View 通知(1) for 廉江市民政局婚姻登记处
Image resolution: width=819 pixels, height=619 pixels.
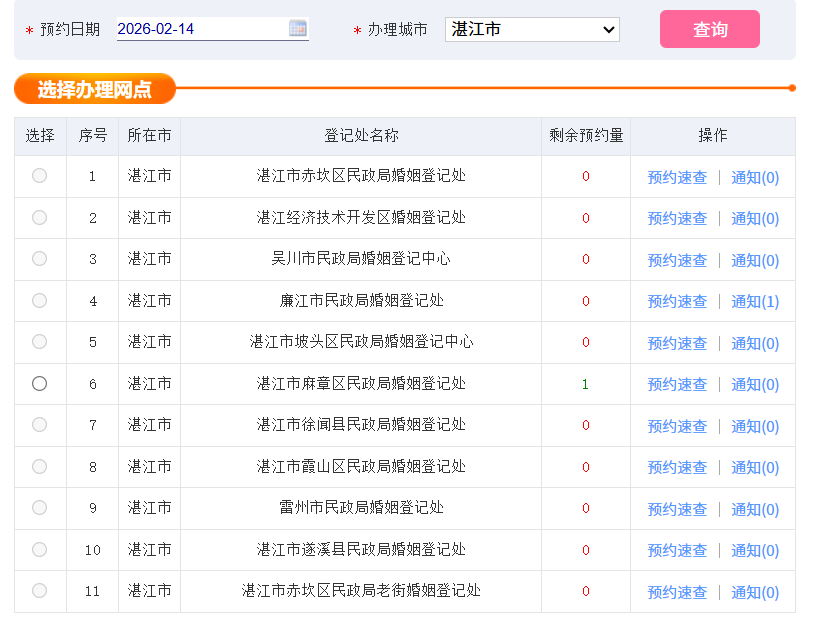pos(753,300)
